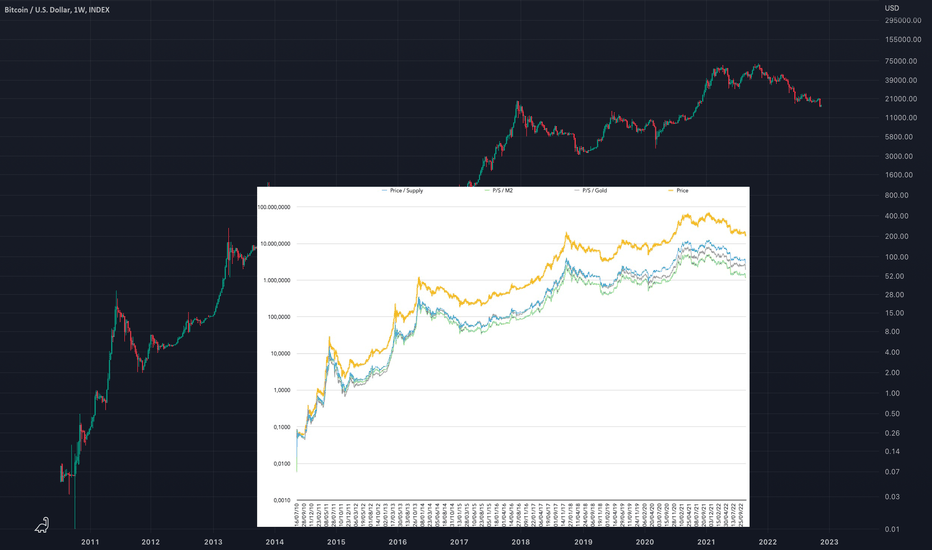Image resolution: width=932 pixels, height=550 pixels.
Task: Click the 0,0010 label on inset chart
Action: click(x=282, y=501)
